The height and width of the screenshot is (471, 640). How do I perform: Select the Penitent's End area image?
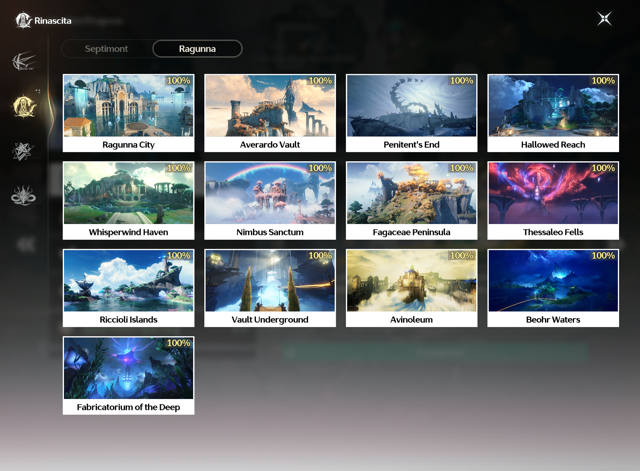[x=411, y=106]
